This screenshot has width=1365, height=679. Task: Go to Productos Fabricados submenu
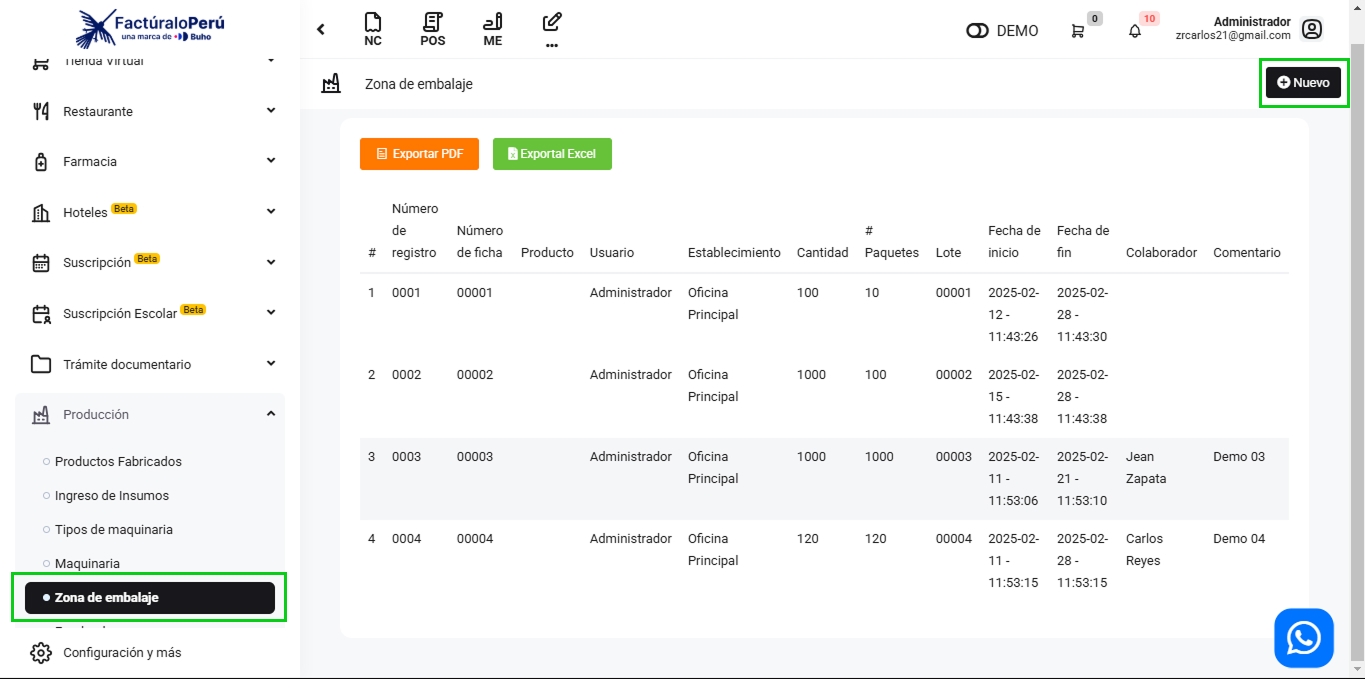pos(118,461)
